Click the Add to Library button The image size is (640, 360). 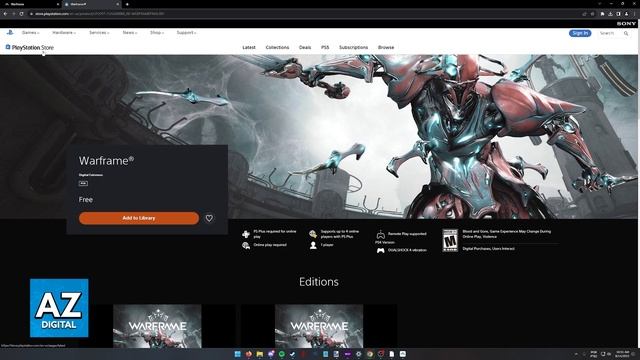(x=139, y=218)
